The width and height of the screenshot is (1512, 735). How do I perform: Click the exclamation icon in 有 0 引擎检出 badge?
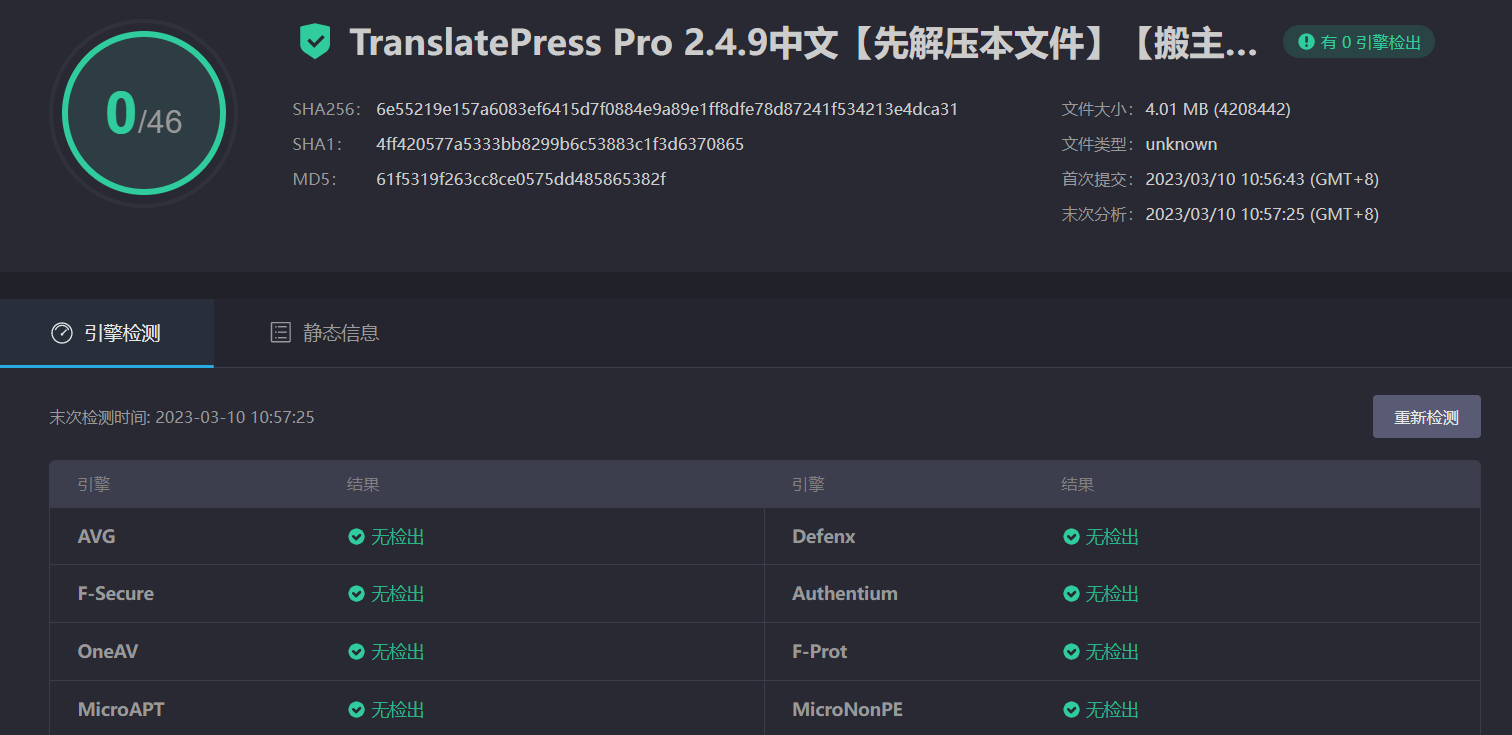click(1306, 42)
